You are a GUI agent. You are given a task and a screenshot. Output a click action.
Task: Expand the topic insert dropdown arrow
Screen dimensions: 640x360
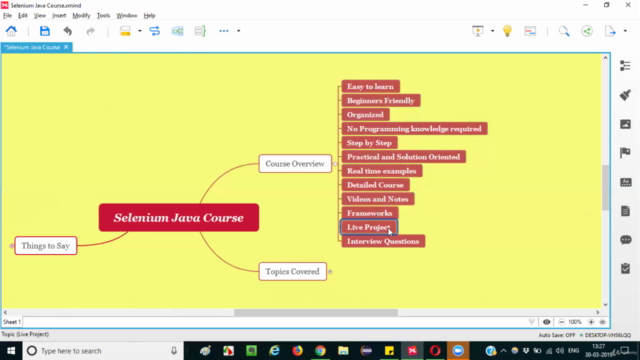click(x=140, y=31)
